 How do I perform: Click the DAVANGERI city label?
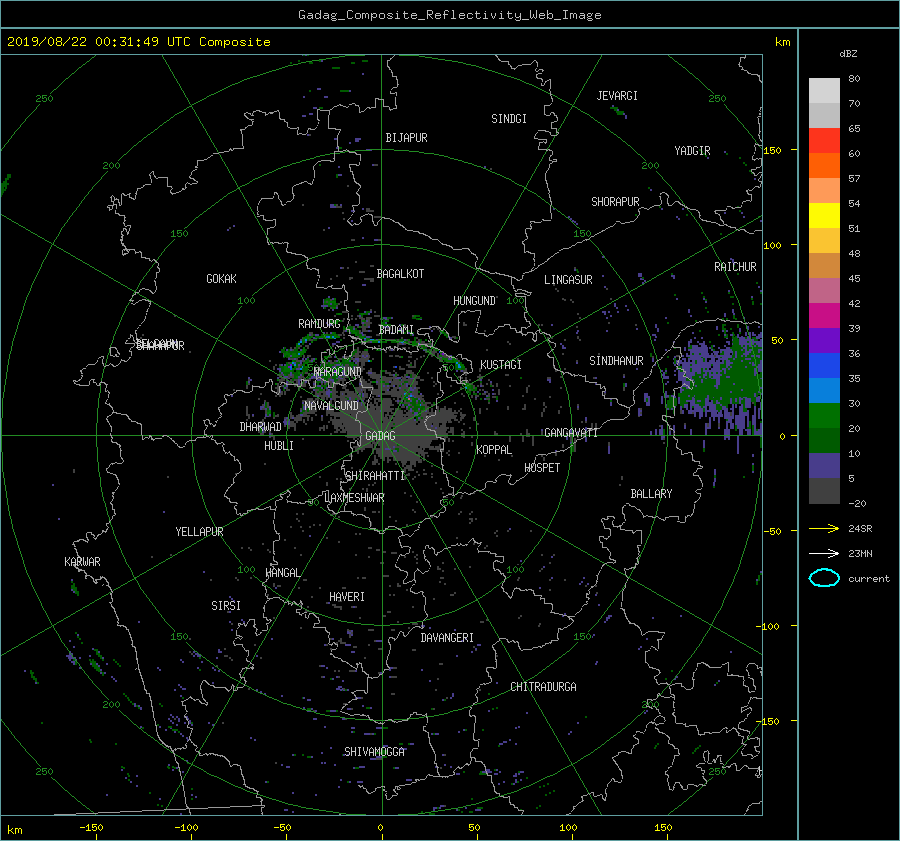pyautogui.click(x=447, y=638)
